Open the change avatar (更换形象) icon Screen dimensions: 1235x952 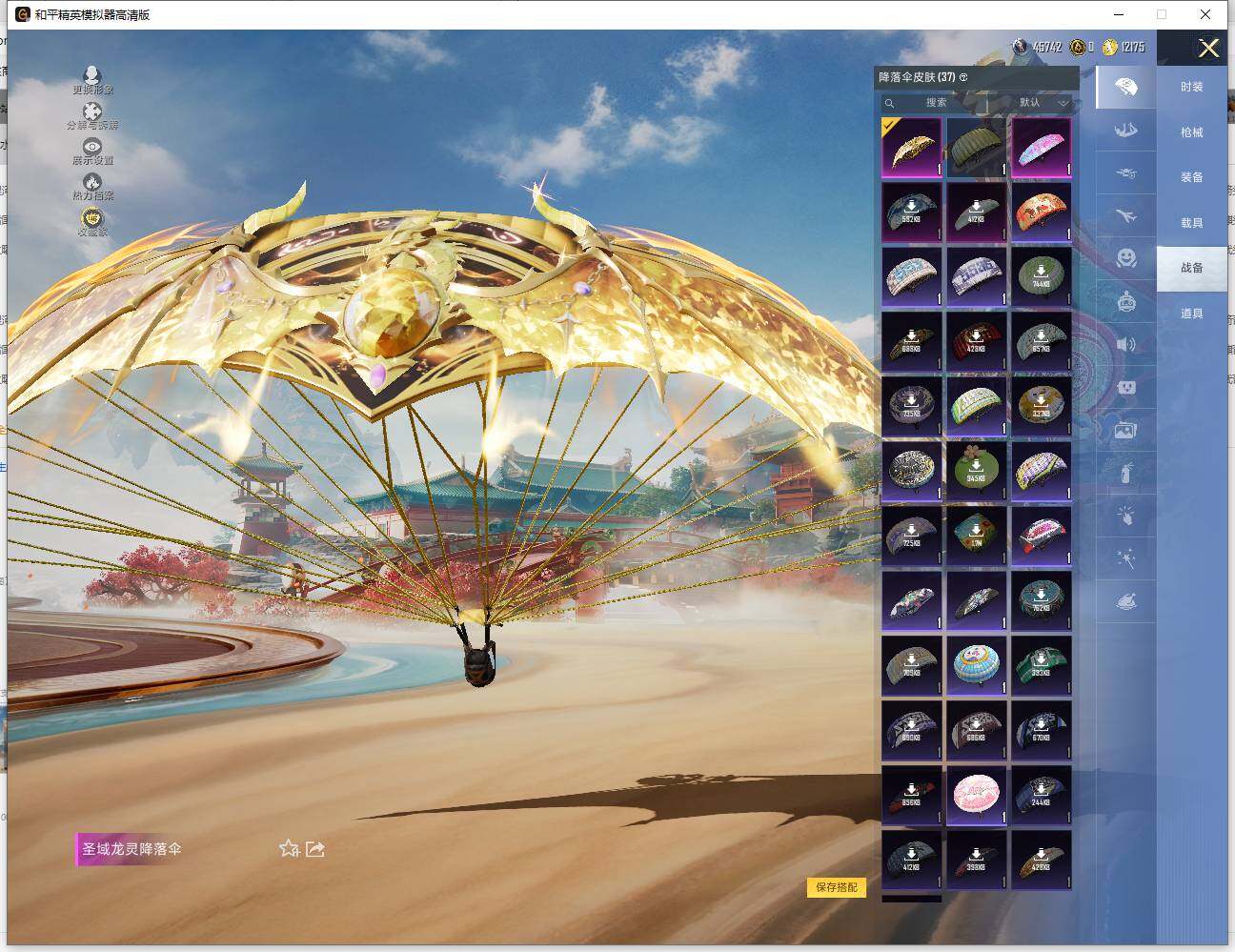click(92, 75)
